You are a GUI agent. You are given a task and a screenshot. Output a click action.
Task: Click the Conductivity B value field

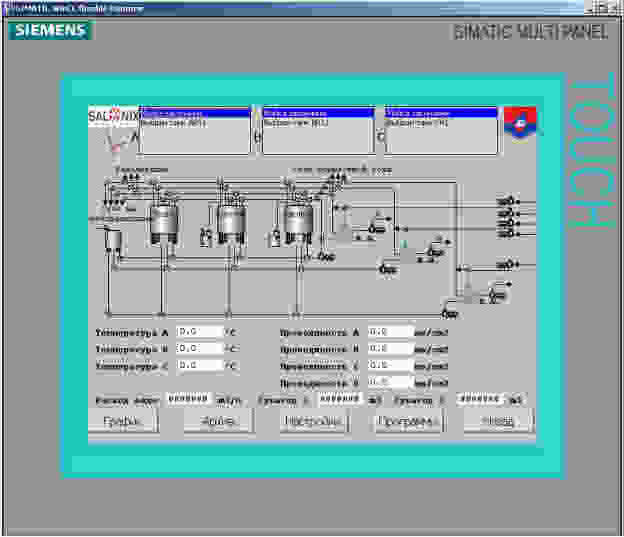click(x=390, y=348)
